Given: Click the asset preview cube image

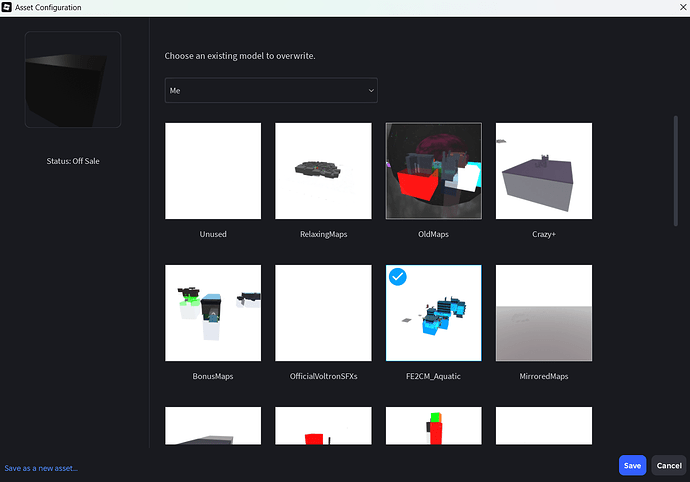Looking at the screenshot, I should pyautogui.click(x=73, y=80).
